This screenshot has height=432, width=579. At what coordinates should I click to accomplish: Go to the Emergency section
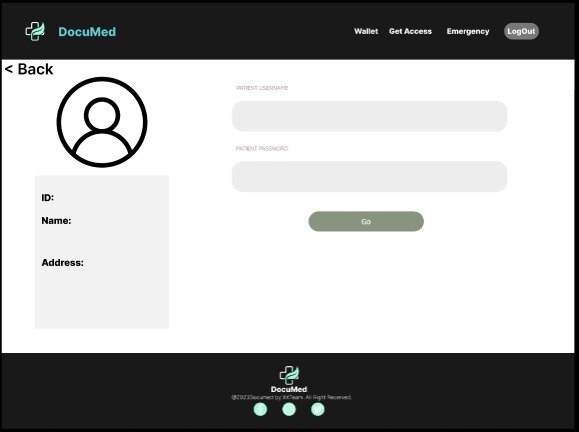pyautogui.click(x=468, y=31)
